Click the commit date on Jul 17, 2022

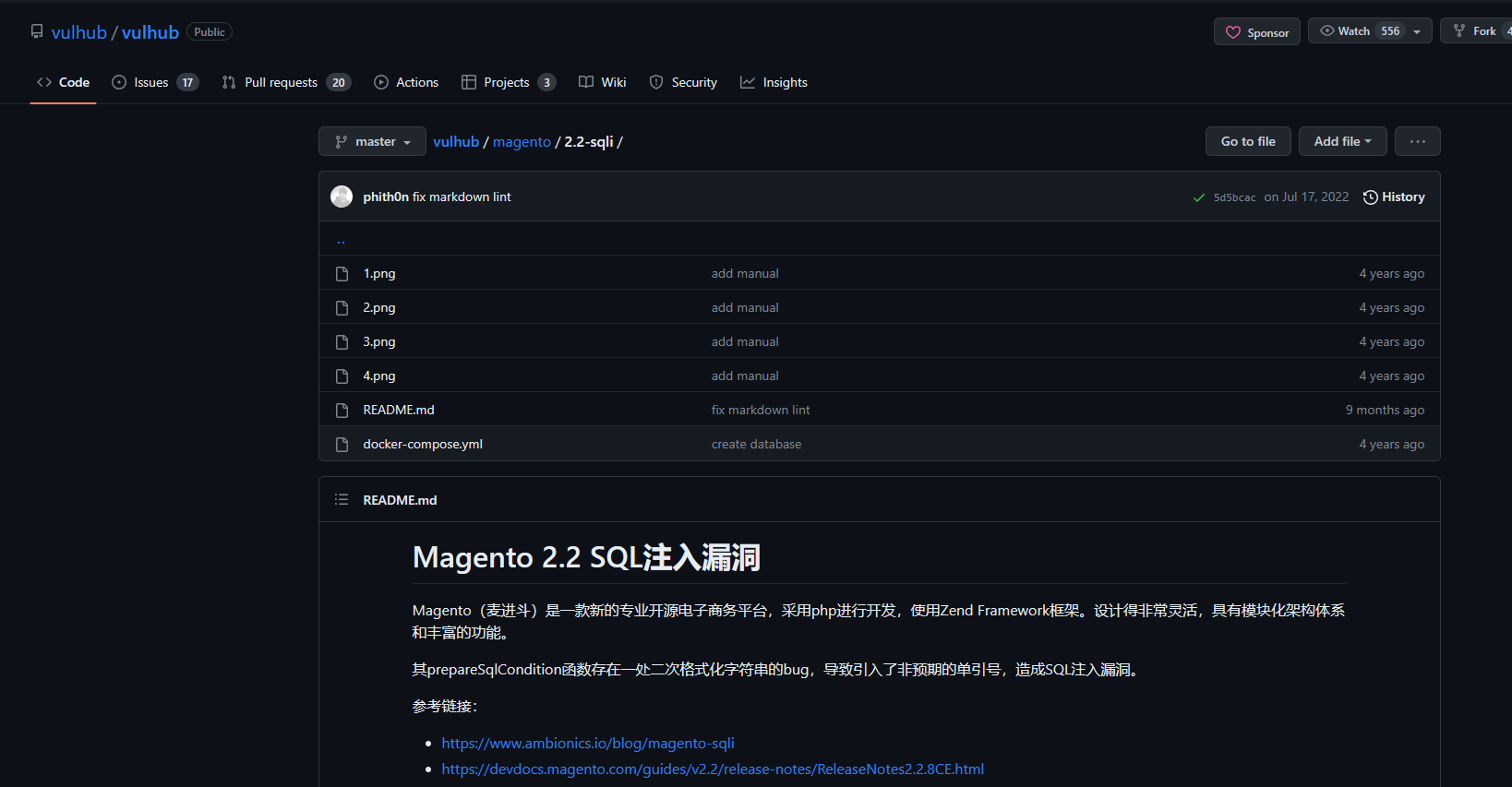point(1306,197)
